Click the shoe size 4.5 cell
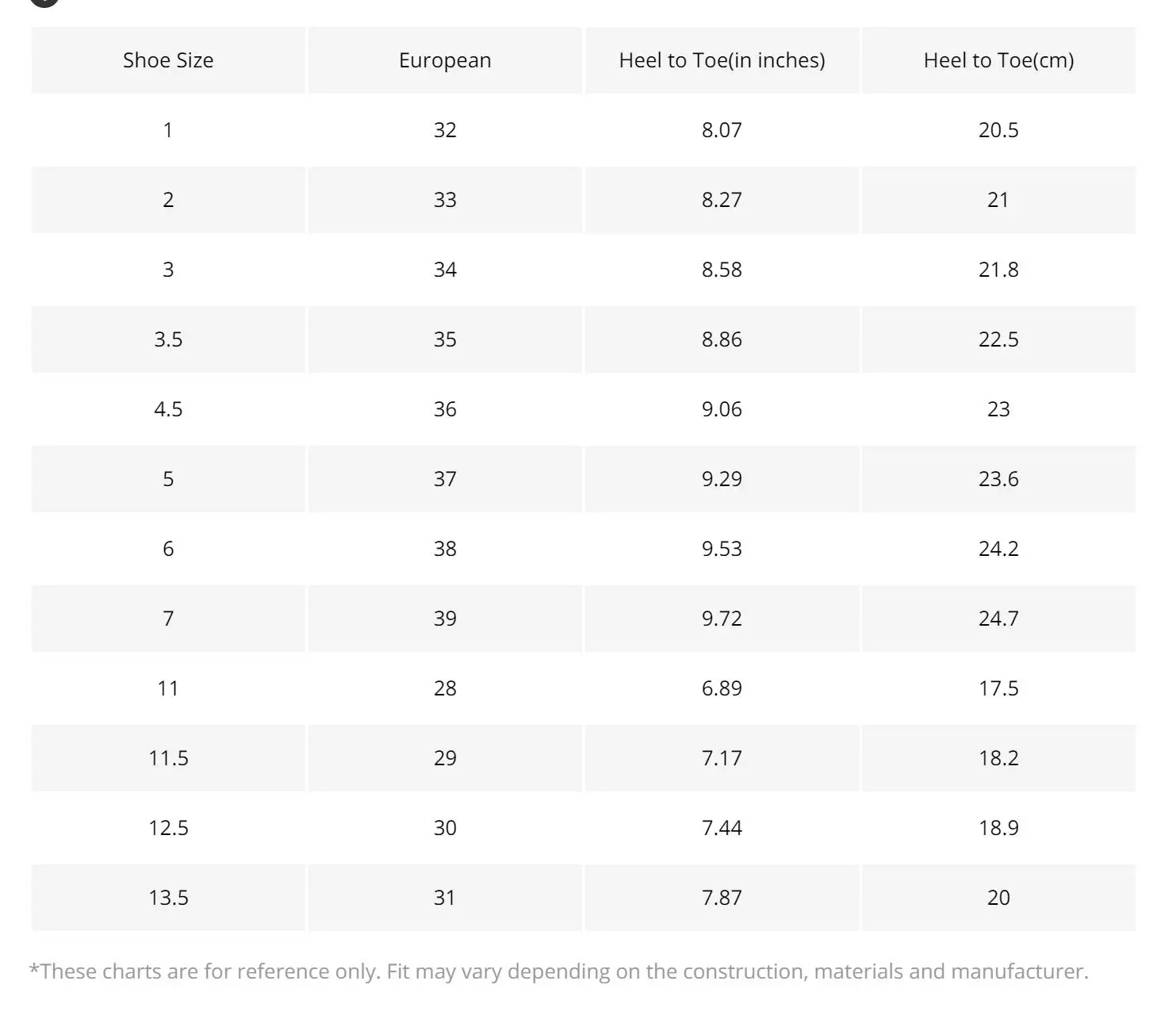The height and width of the screenshot is (1023, 1176). [x=168, y=409]
